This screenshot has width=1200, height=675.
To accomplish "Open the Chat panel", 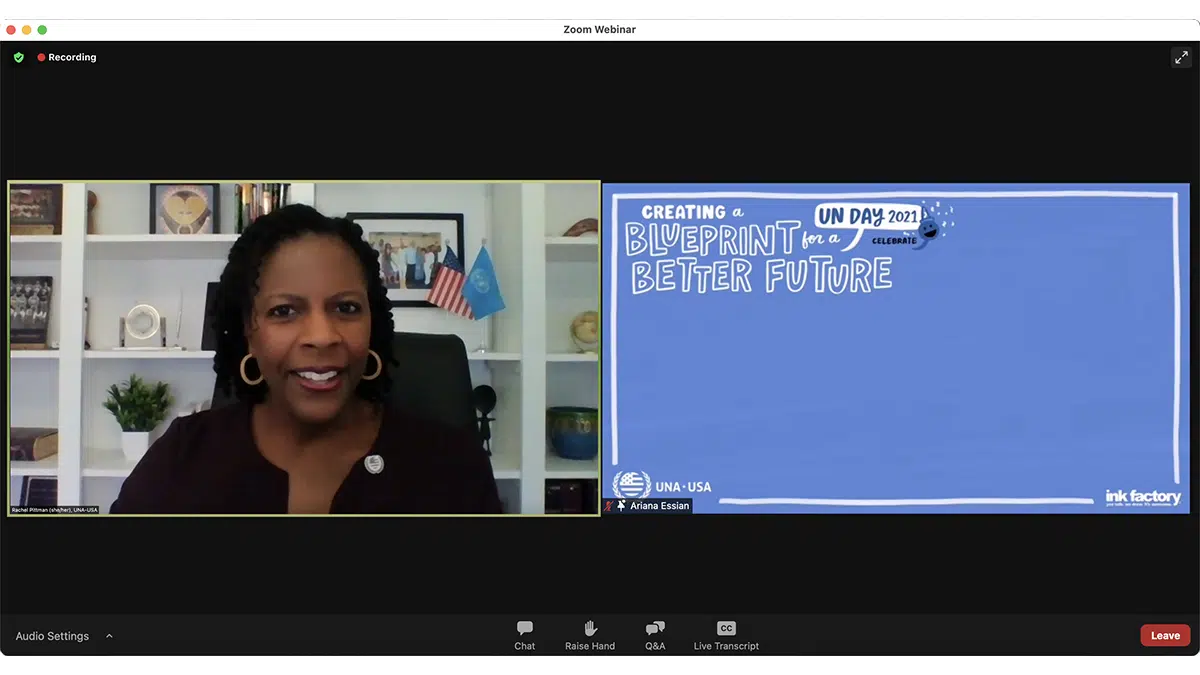I will (x=524, y=635).
